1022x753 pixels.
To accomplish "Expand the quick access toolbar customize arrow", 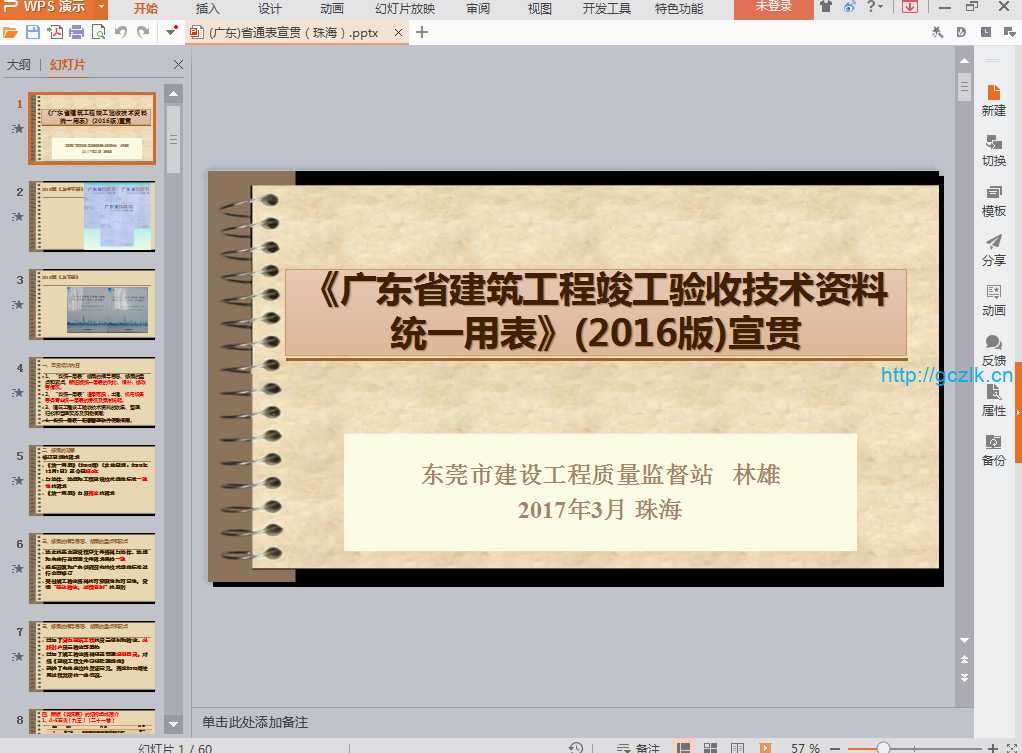I will [171, 33].
